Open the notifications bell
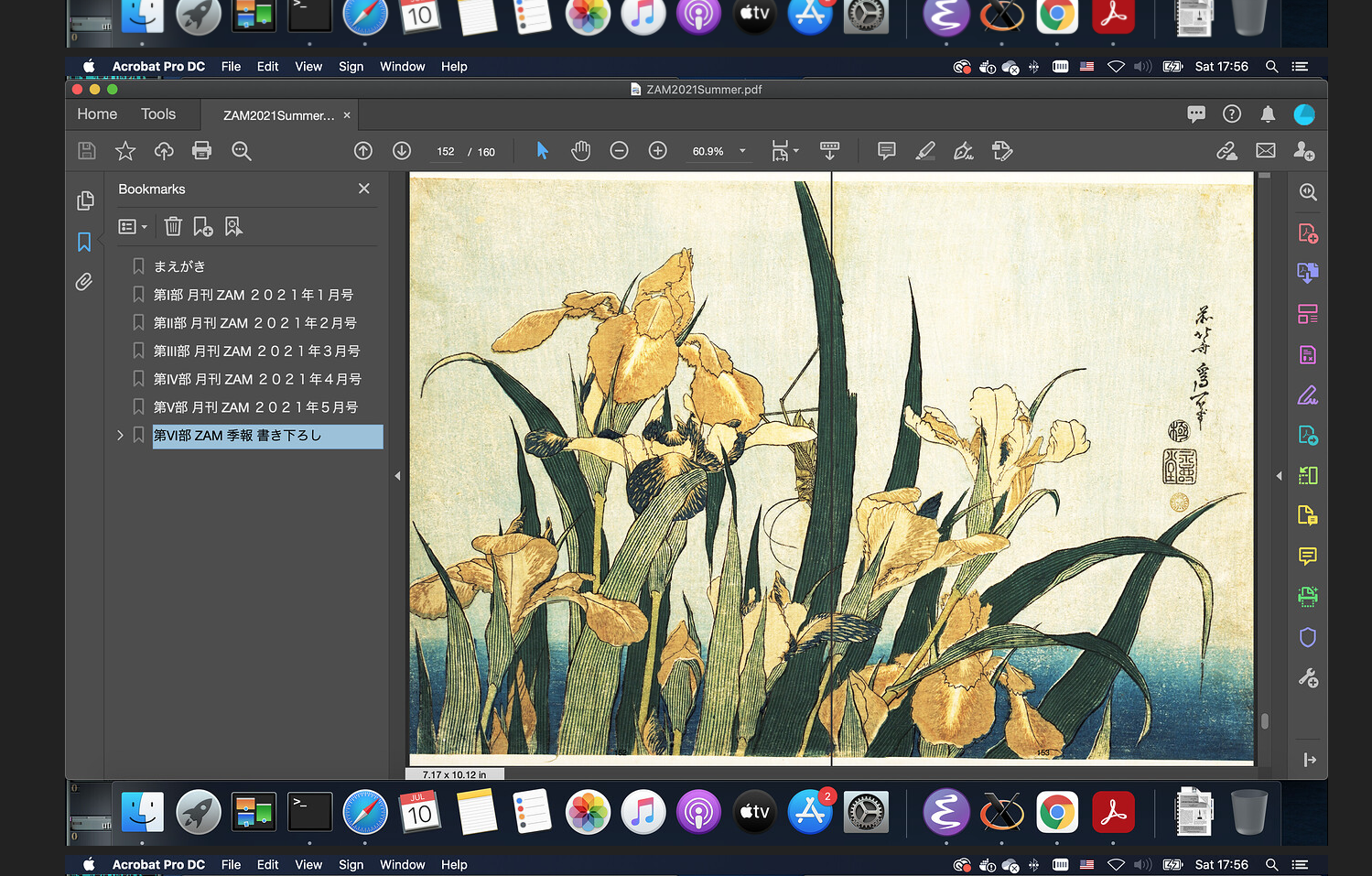 click(x=1268, y=114)
